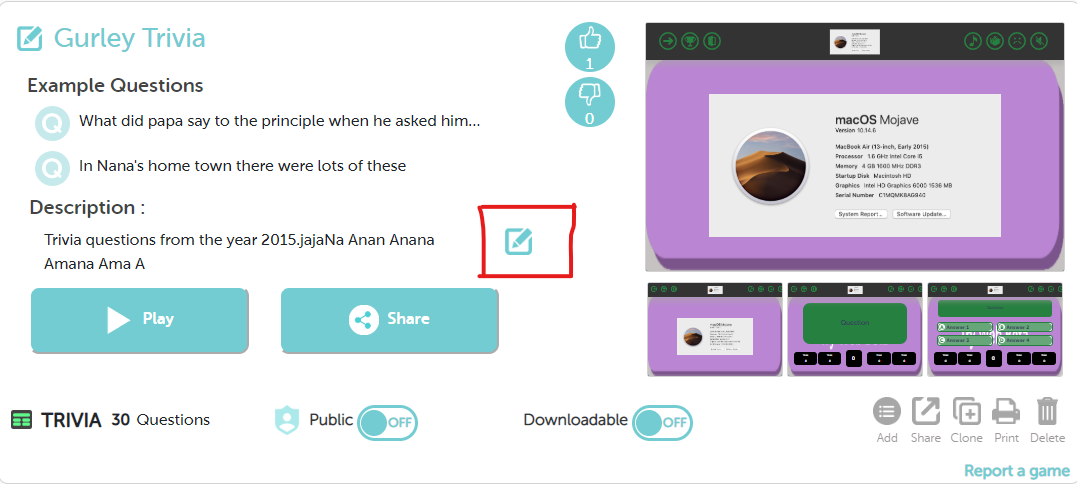This screenshot has width=1077, height=484.
Task: Enable the Downloadable switch
Action: 662,422
